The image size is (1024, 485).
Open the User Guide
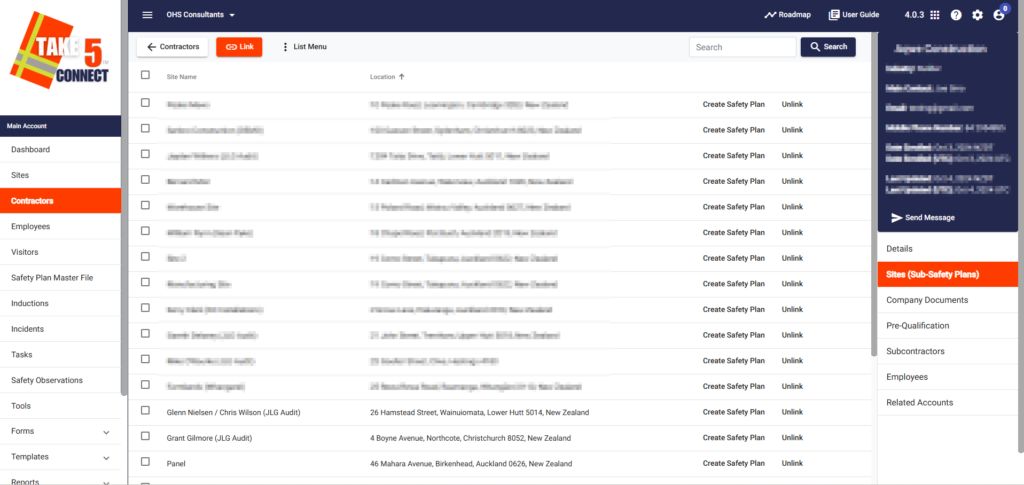tap(854, 14)
